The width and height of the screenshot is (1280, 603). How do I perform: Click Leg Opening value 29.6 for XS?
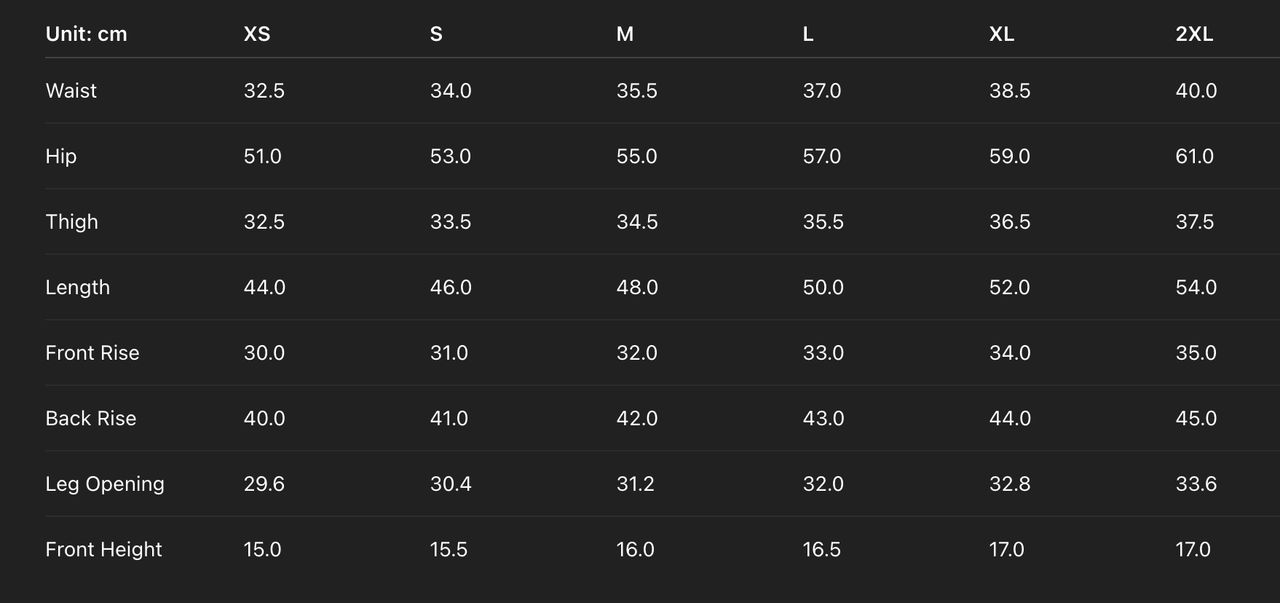(264, 484)
